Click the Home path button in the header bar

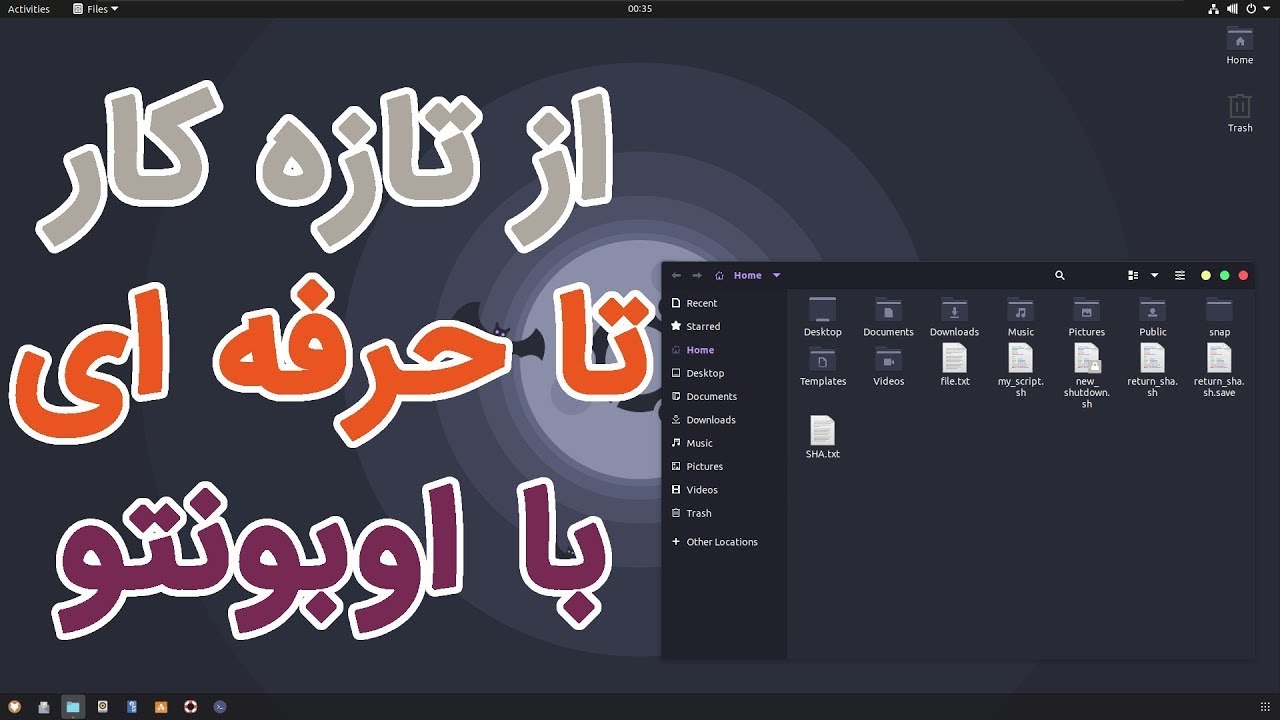(740, 275)
